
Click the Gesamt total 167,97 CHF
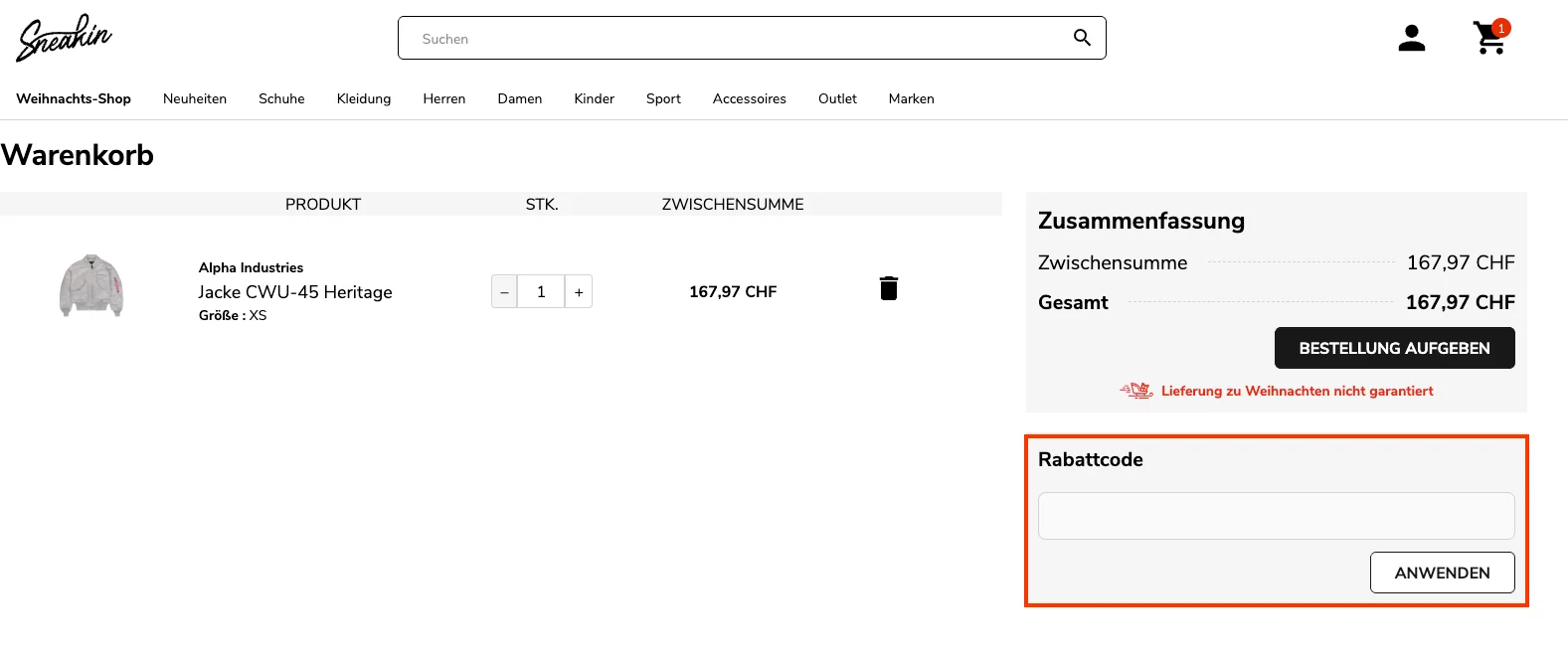coord(1460,302)
